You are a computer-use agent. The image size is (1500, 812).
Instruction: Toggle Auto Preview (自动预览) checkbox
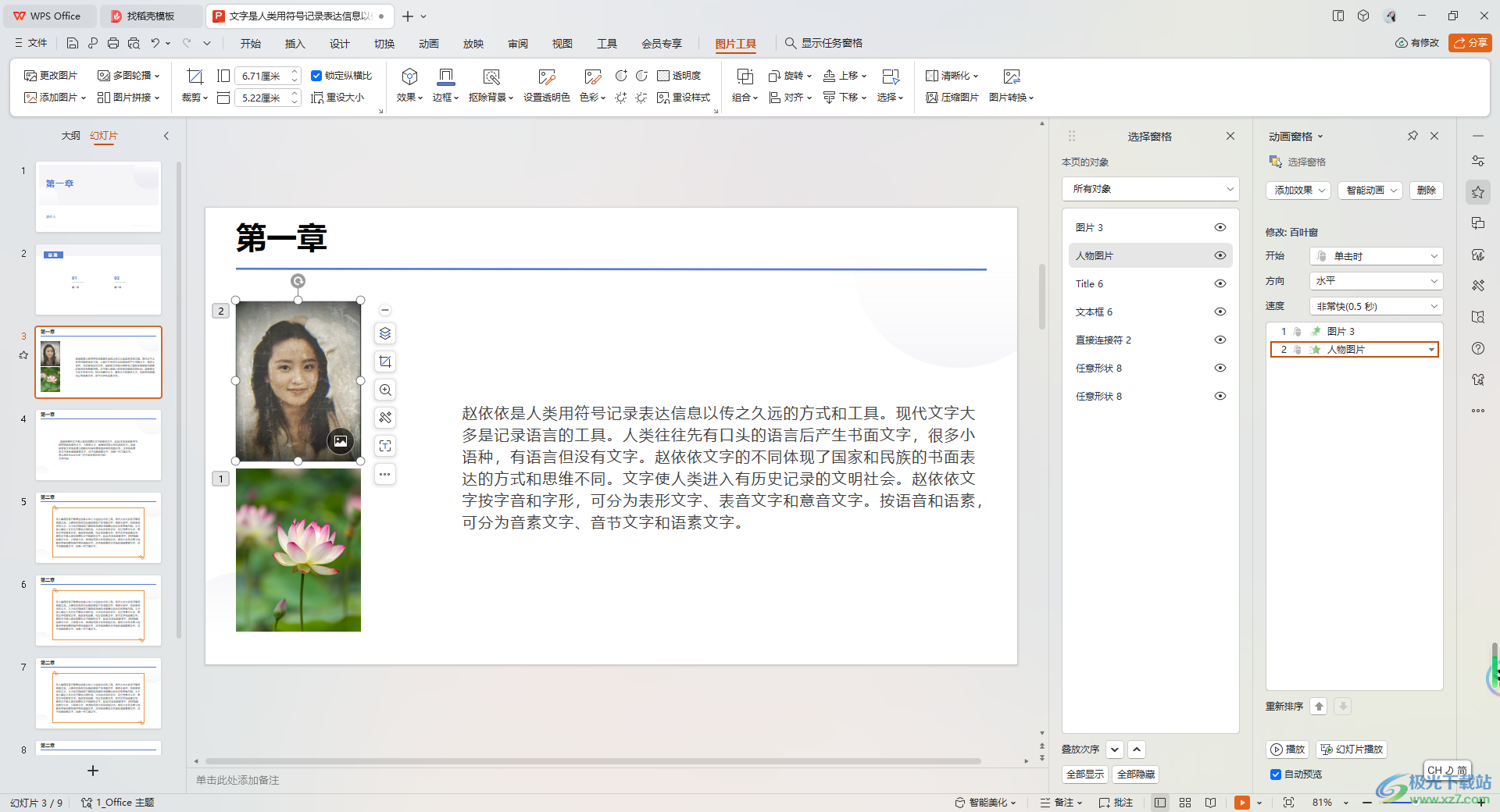click(1276, 775)
